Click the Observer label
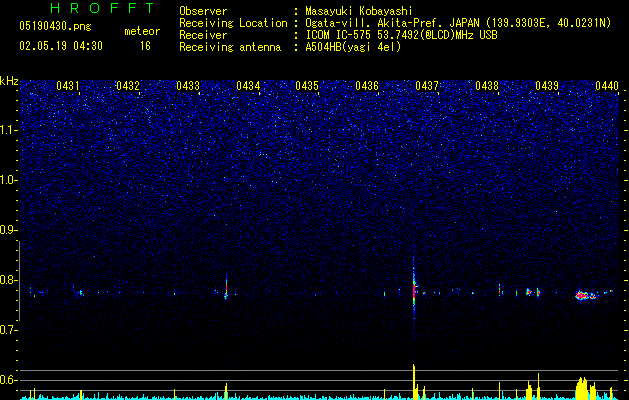Image resolution: width=629 pixels, height=400 pixels. tap(203, 11)
